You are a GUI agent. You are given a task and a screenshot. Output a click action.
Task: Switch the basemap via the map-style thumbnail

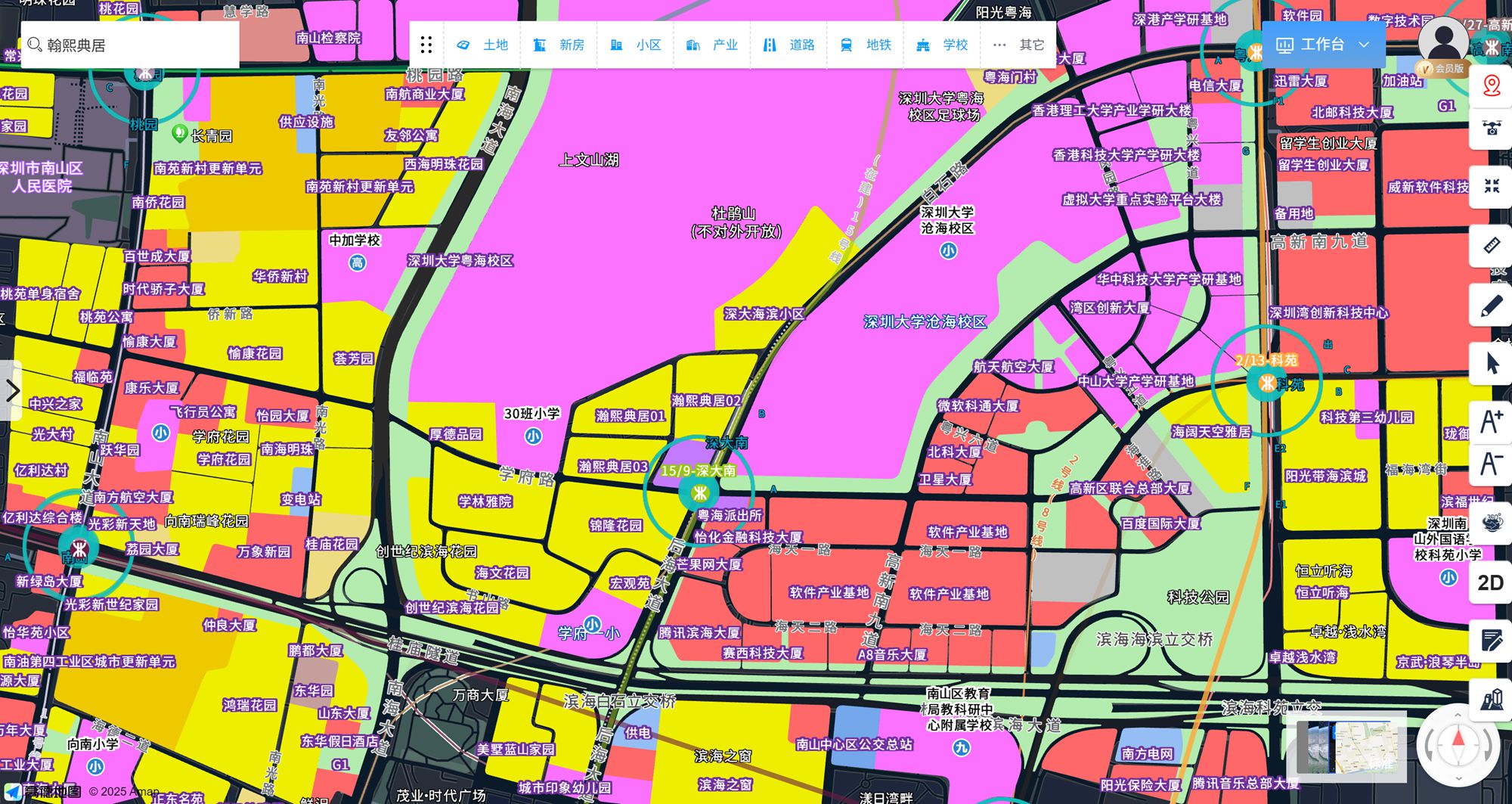(x=1346, y=747)
